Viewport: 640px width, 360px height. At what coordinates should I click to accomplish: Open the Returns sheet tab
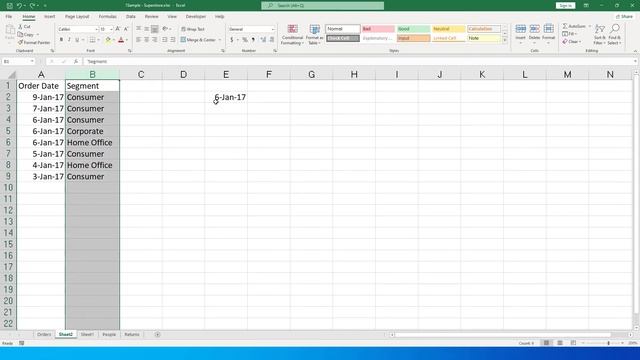point(132,334)
